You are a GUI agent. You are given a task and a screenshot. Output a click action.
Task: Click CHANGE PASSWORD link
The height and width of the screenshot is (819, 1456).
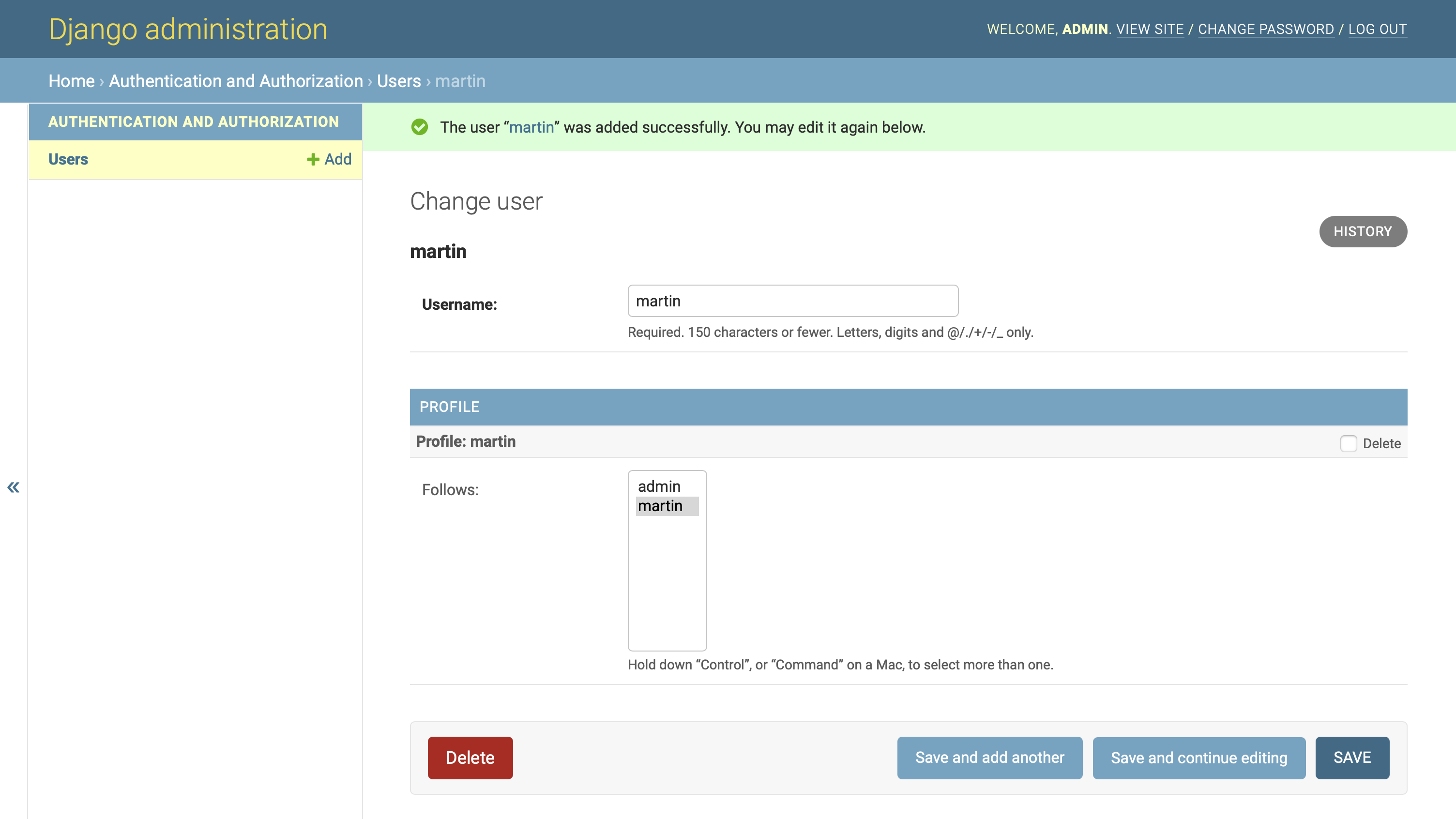pyautogui.click(x=1265, y=29)
